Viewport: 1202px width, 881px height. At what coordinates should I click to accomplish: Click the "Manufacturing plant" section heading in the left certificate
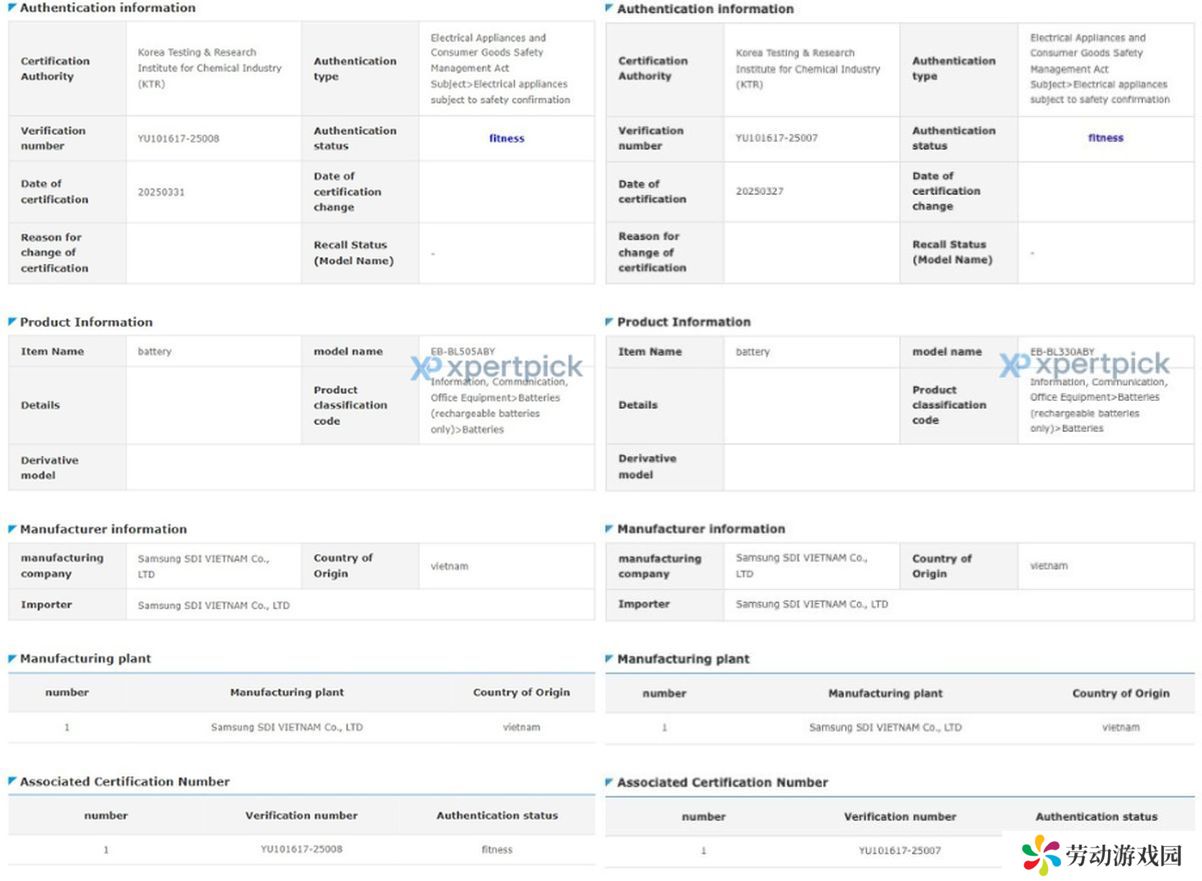point(86,659)
